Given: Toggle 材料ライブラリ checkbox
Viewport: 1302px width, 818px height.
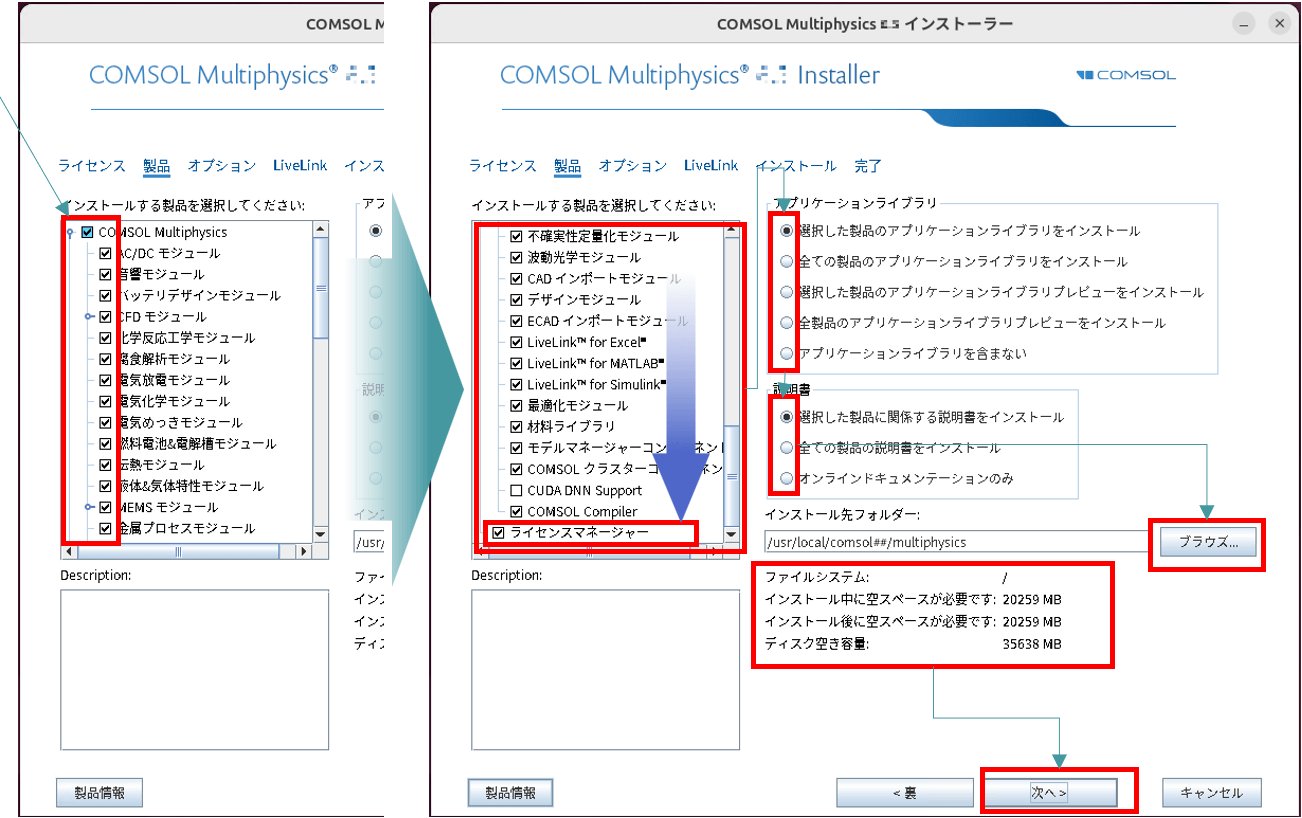Looking at the screenshot, I should click(x=516, y=426).
